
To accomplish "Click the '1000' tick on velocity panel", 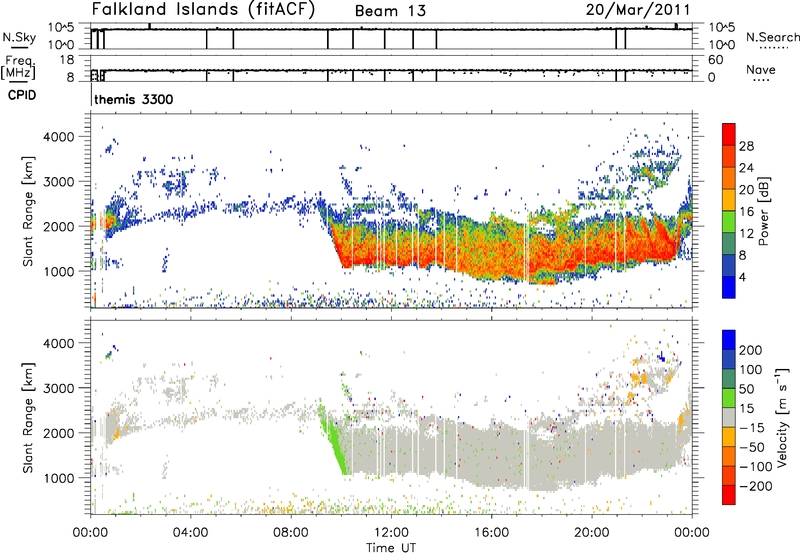I will point(58,478).
